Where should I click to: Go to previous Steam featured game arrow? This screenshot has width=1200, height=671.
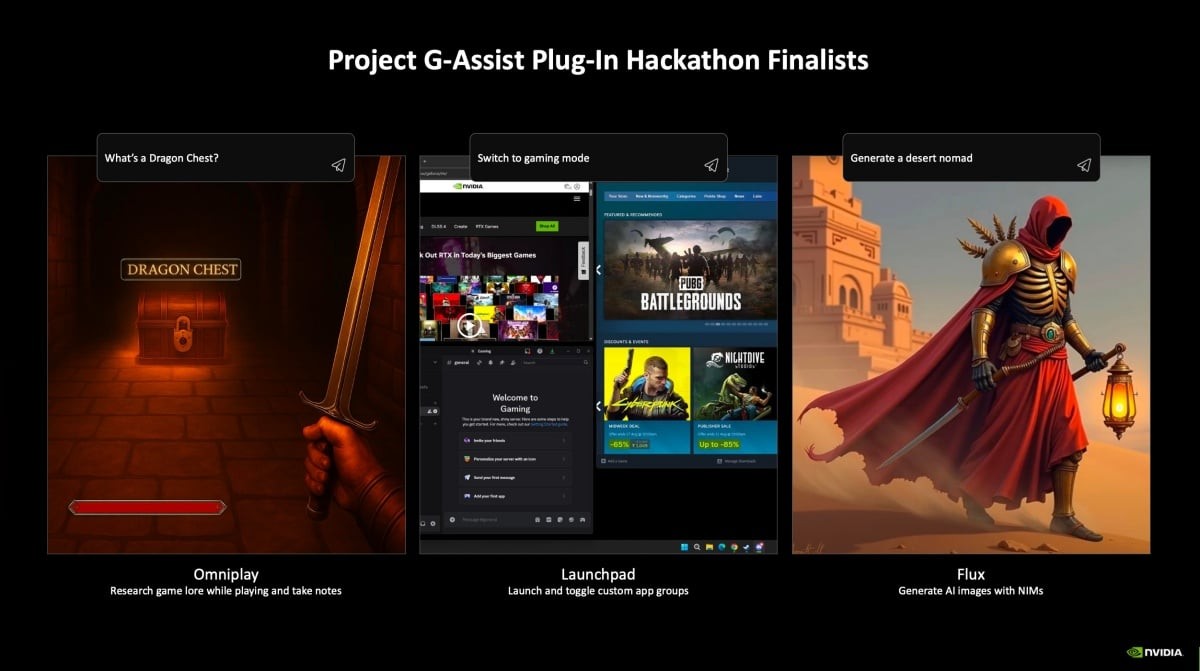[599, 270]
